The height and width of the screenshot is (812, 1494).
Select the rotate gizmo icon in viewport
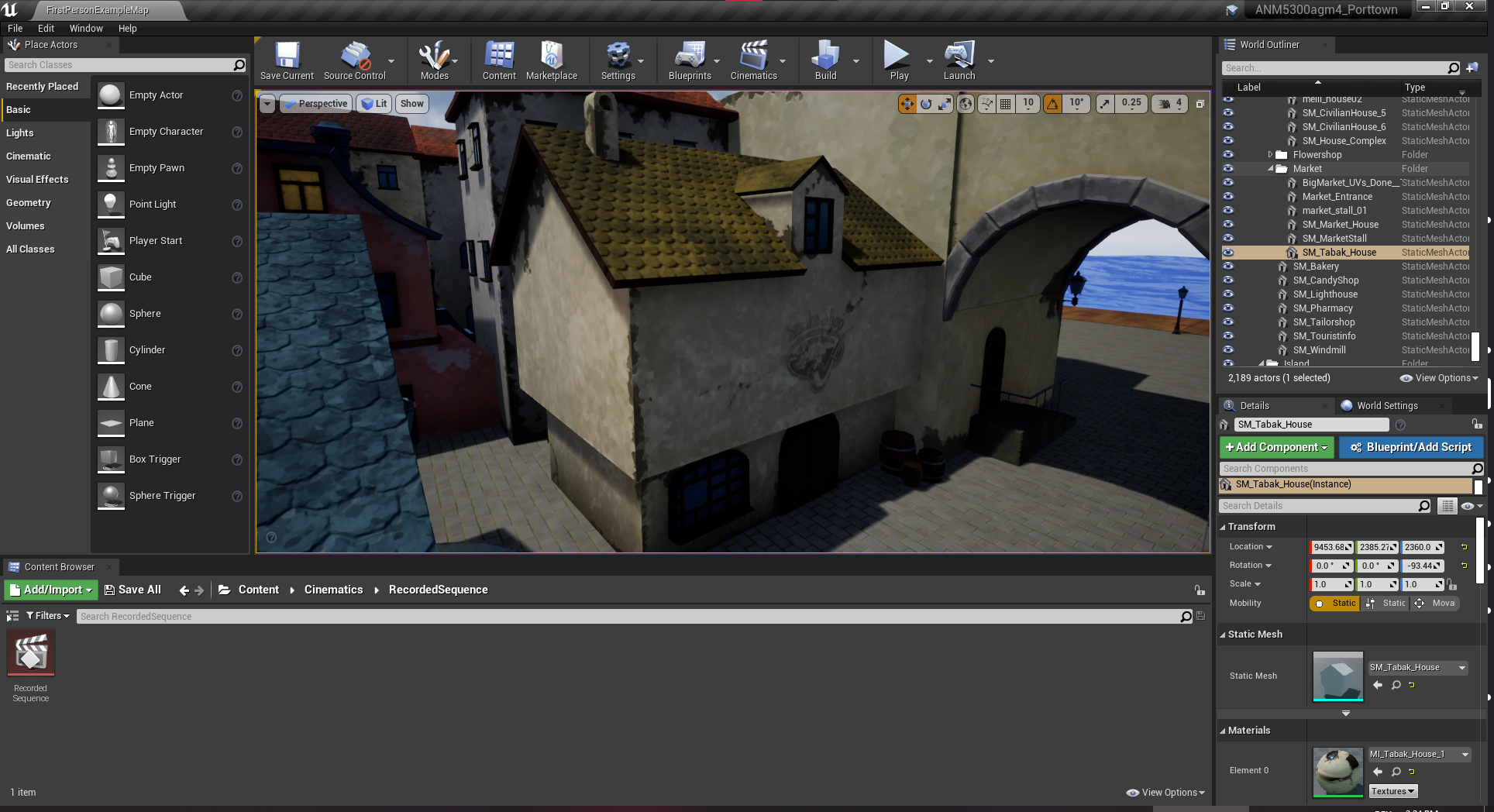926,104
